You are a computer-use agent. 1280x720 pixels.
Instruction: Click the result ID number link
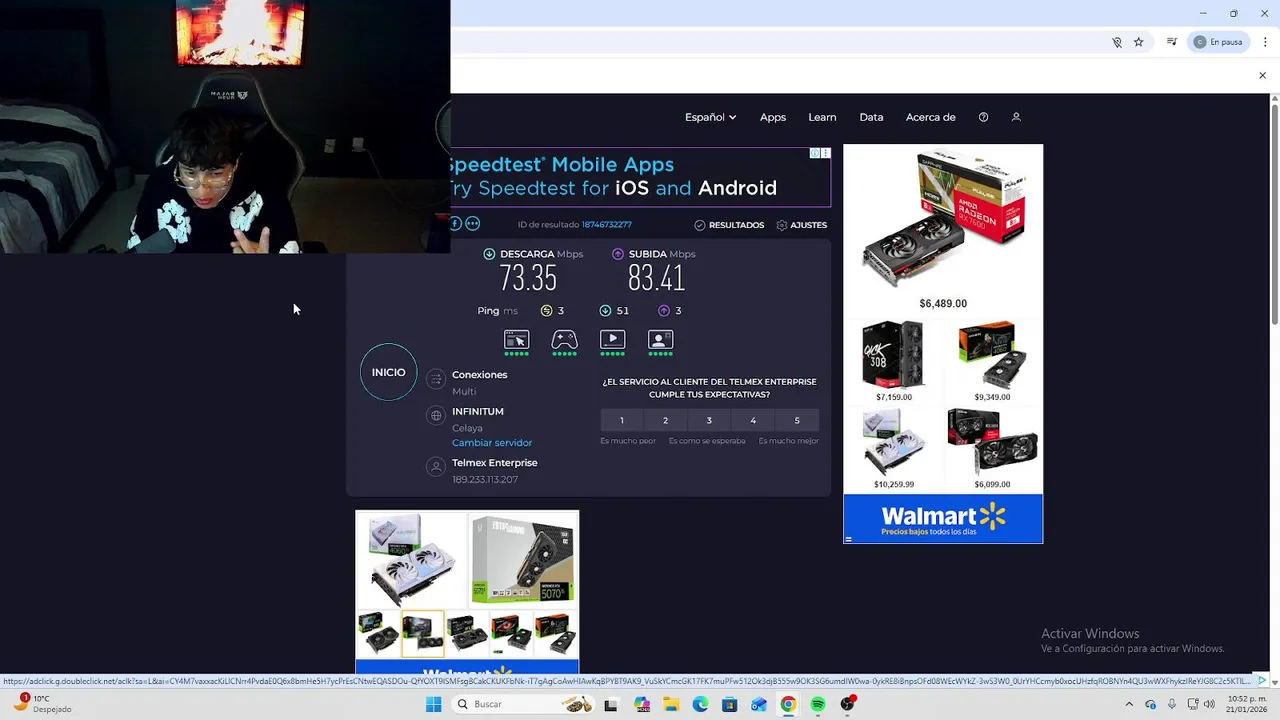pos(607,225)
